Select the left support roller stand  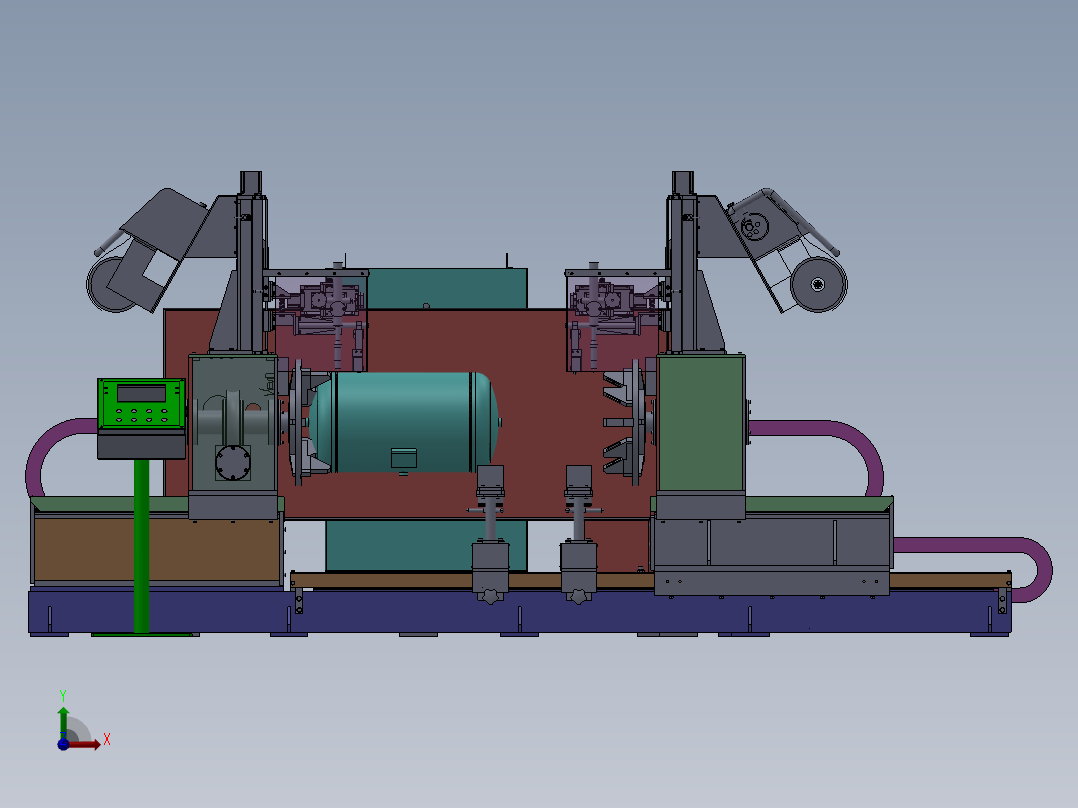click(490, 535)
